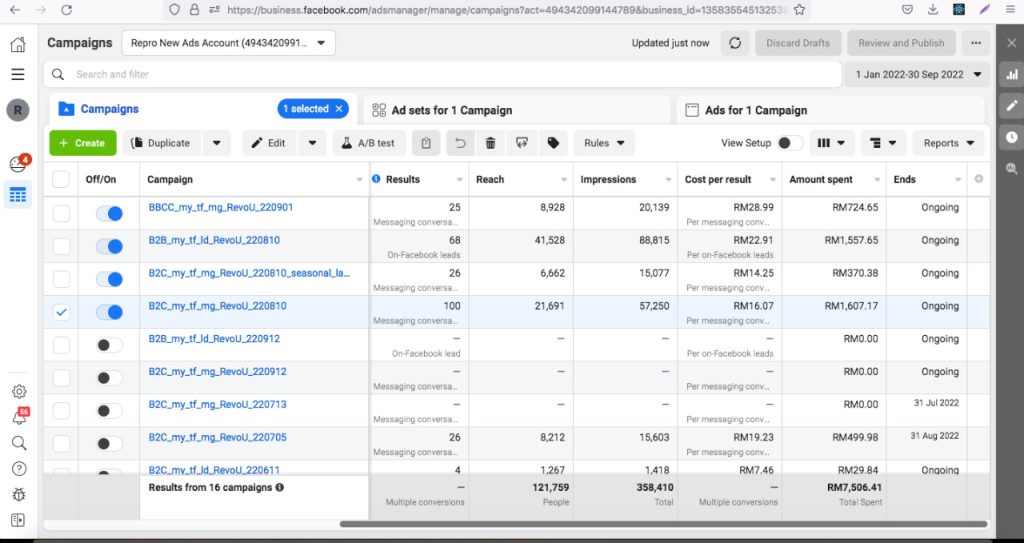Screen dimensions: 1024x543
Task: Reload the browser page
Action: click(x=66, y=10)
